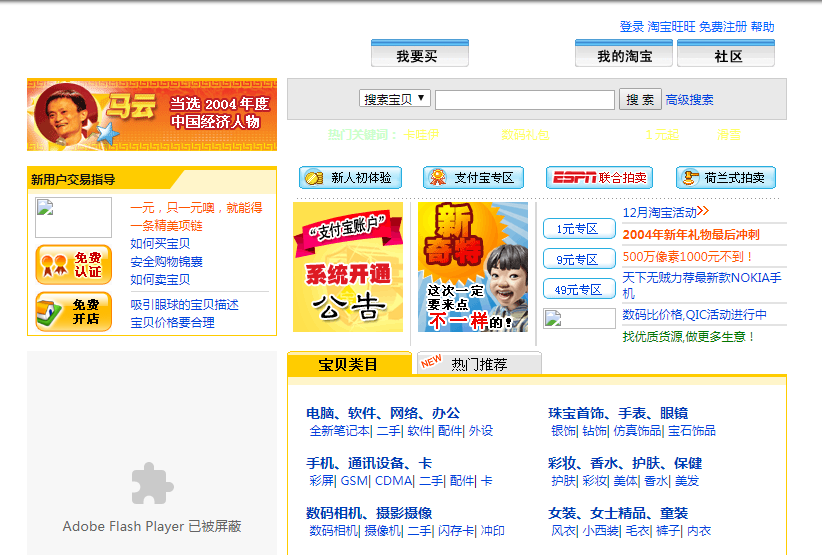
Task: Open subcategory 闪存卡
Action: pyautogui.click(x=456, y=531)
